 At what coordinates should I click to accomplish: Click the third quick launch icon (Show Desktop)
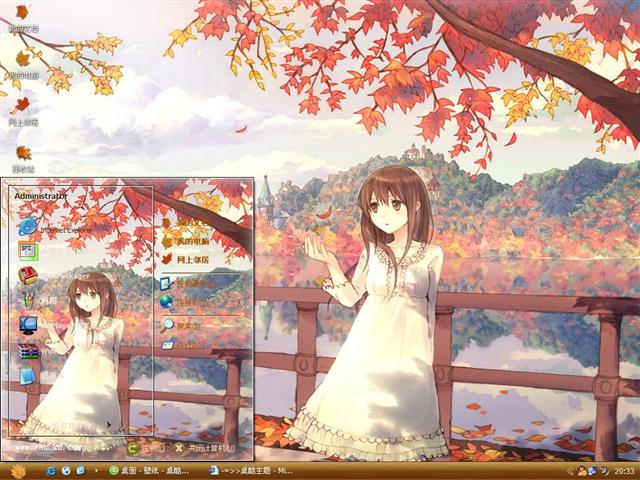coord(80,471)
